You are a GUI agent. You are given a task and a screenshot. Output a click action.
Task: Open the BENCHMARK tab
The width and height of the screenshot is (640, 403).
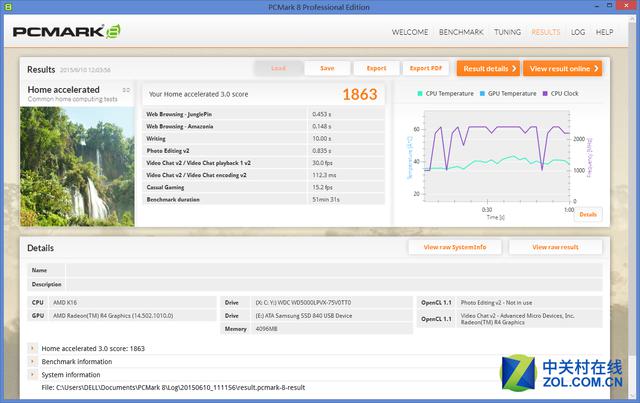461,32
